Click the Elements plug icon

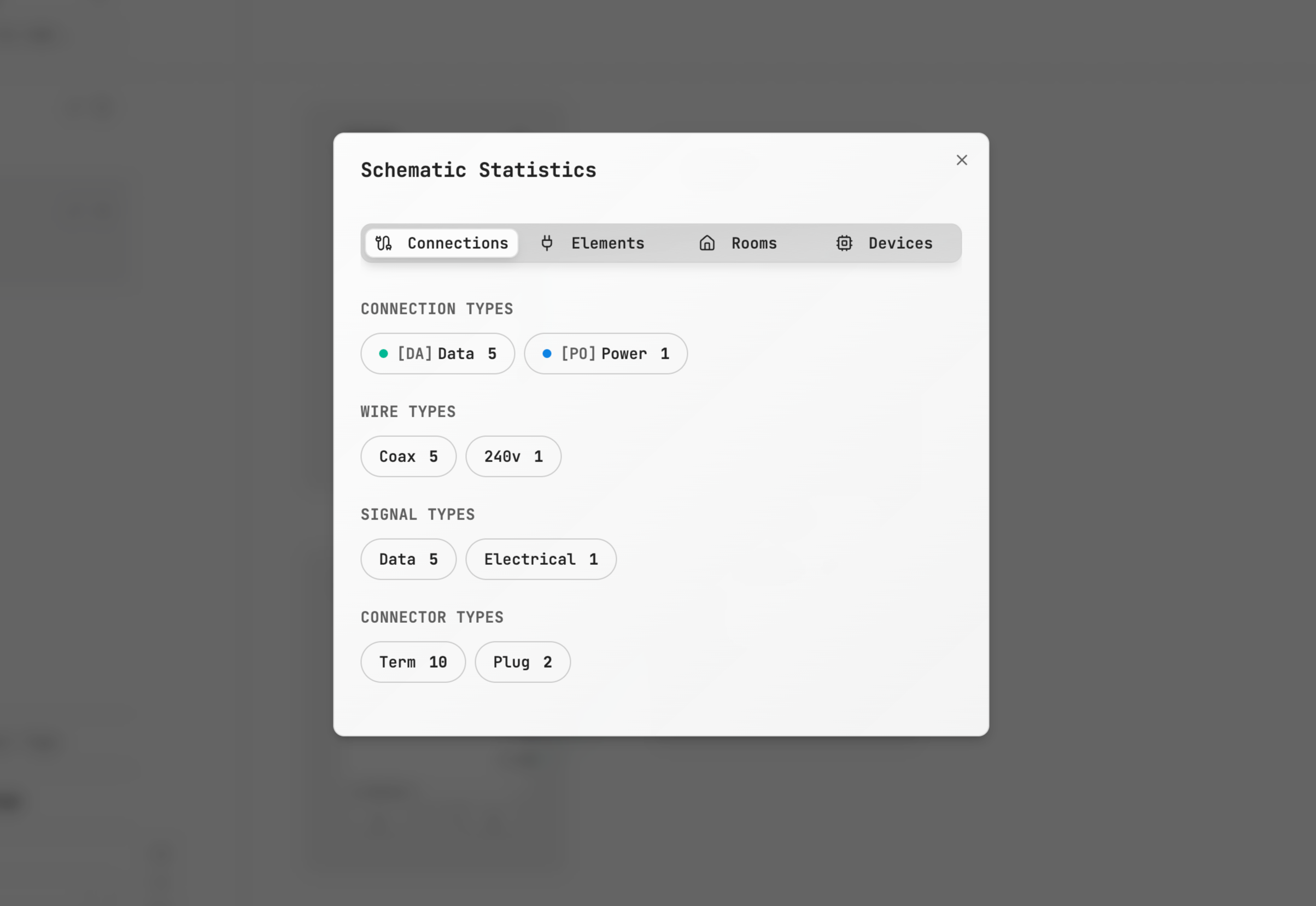coord(547,243)
